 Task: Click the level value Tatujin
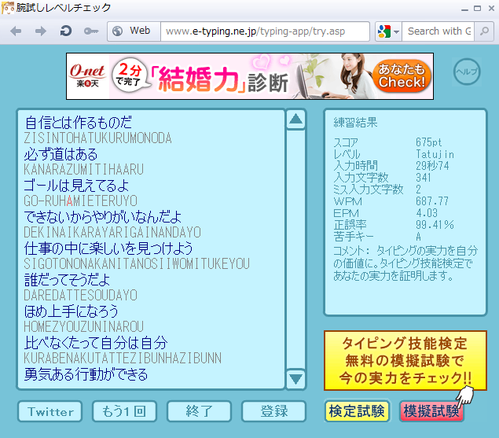point(435,154)
